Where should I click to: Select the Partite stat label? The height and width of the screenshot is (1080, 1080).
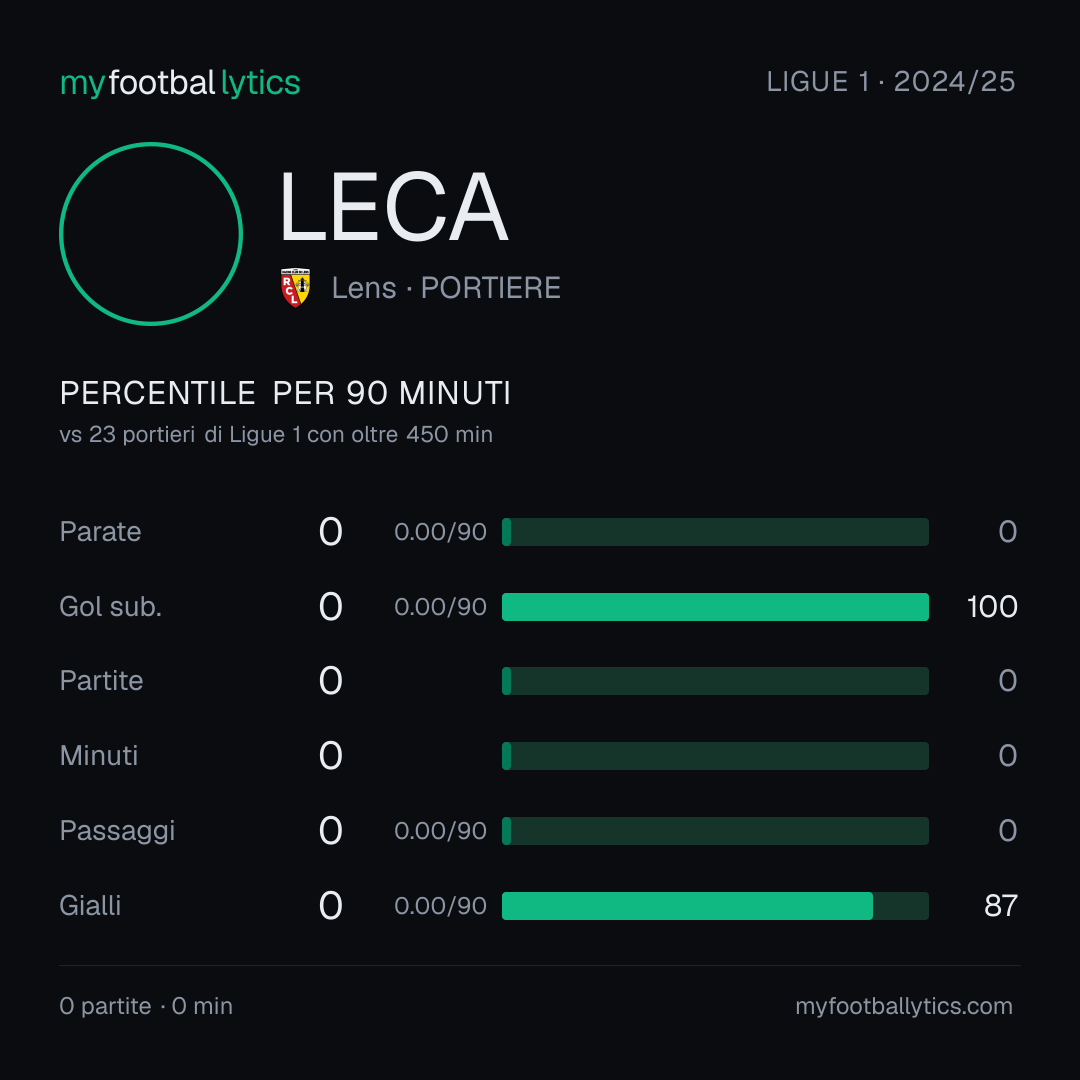tap(101, 681)
